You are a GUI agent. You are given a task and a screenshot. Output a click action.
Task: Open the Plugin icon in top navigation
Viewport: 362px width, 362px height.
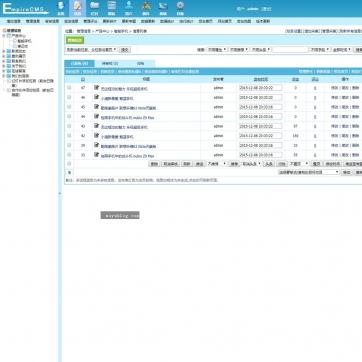[x=146, y=8]
